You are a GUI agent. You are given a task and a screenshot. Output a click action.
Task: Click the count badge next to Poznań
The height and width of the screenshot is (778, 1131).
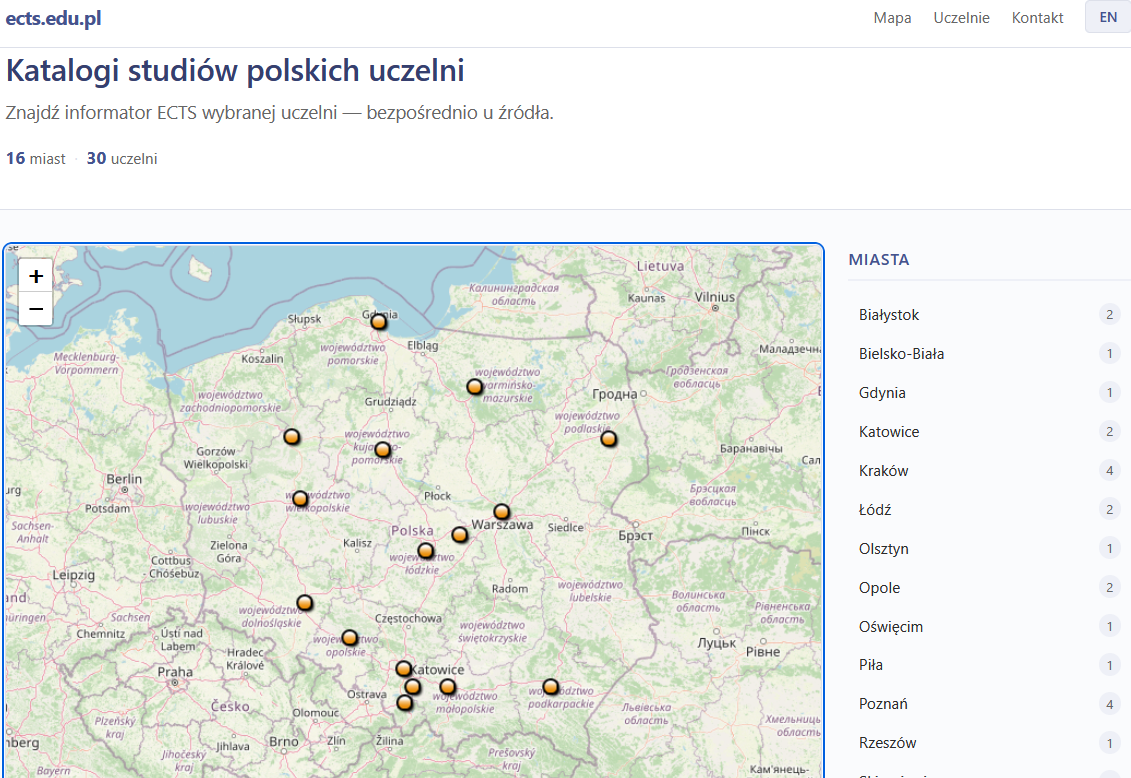(x=1109, y=703)
